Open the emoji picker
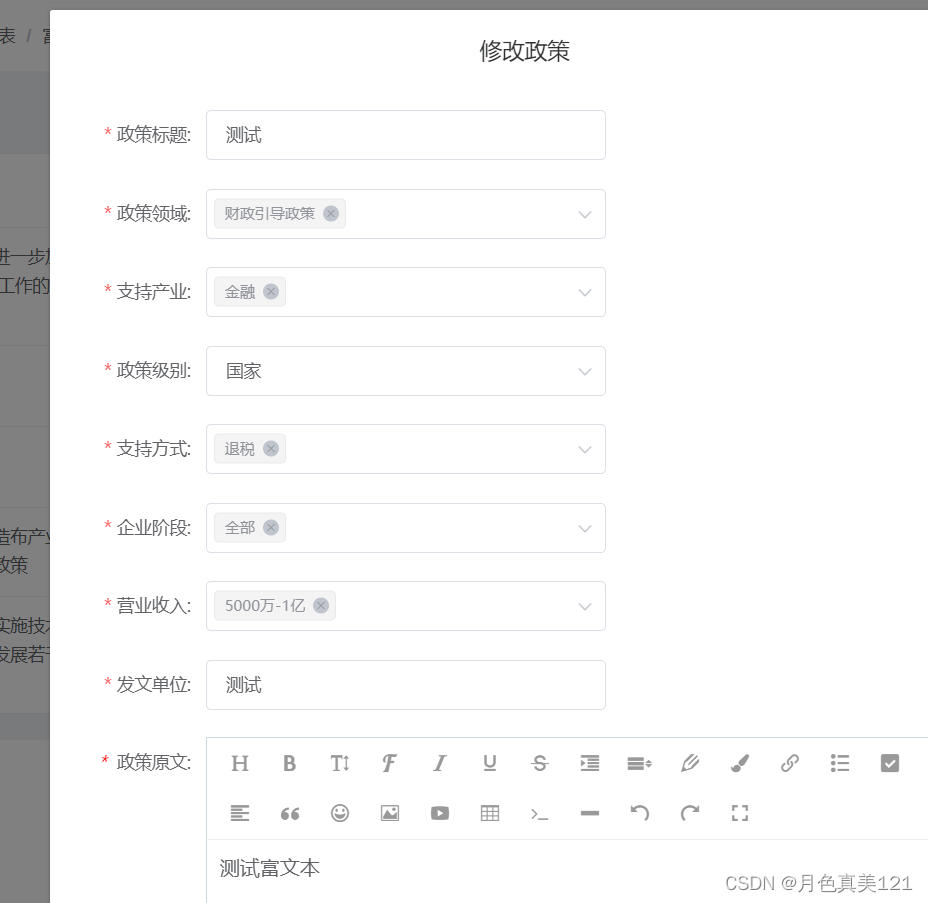 click(x=340, y=813)
